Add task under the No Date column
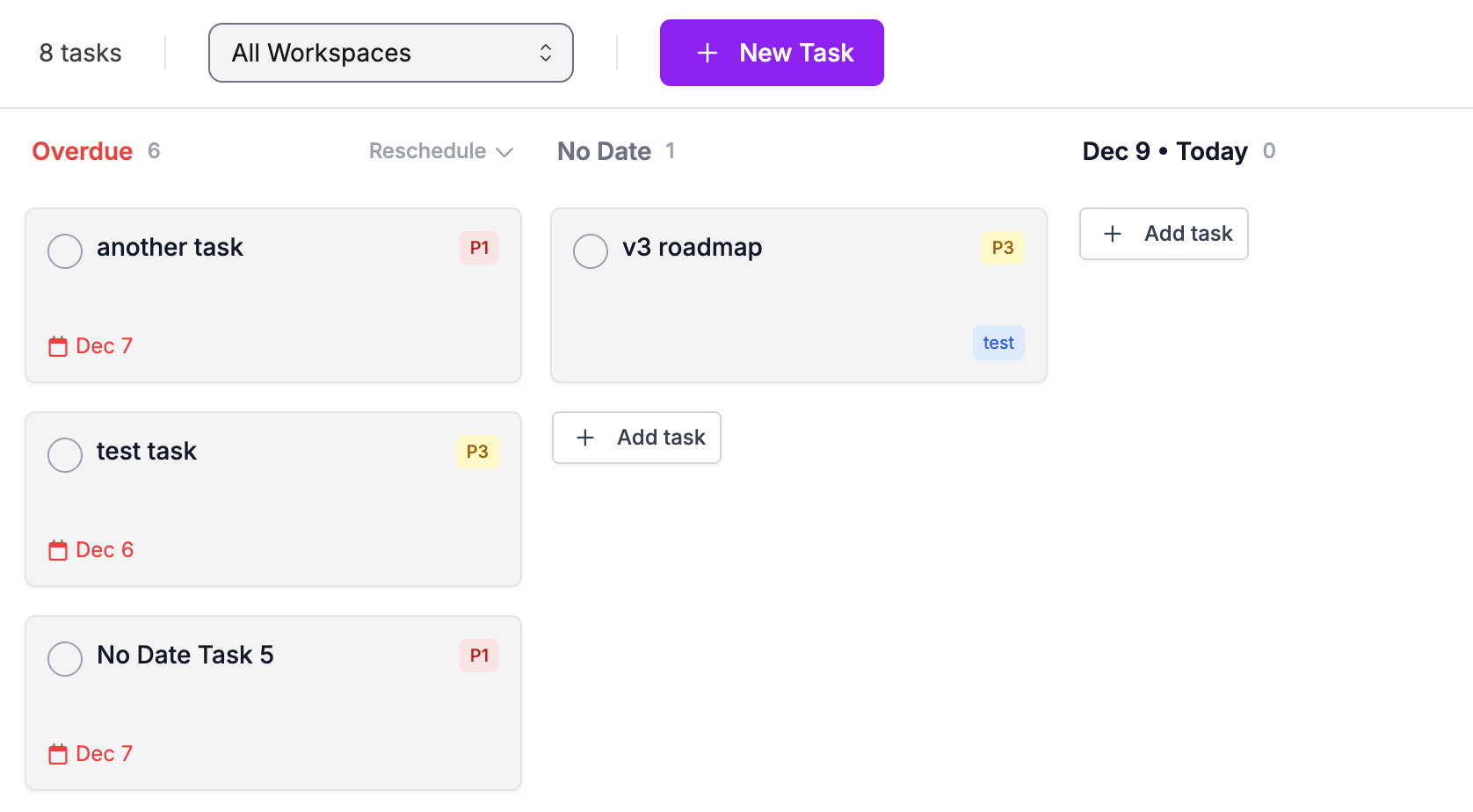The image size is (1473, 812). point(637,438)
